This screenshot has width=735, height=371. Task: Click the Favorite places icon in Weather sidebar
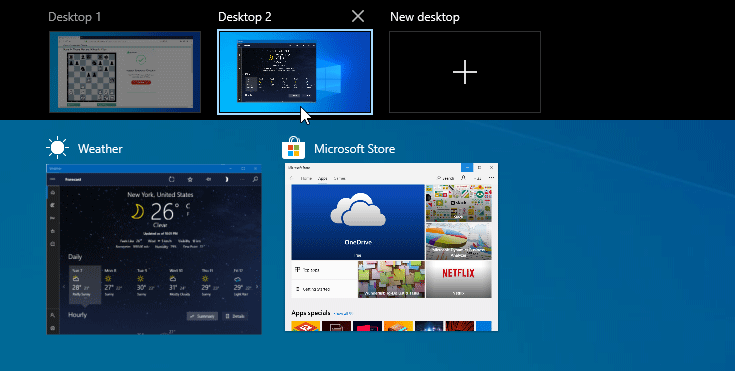point(52,231)
